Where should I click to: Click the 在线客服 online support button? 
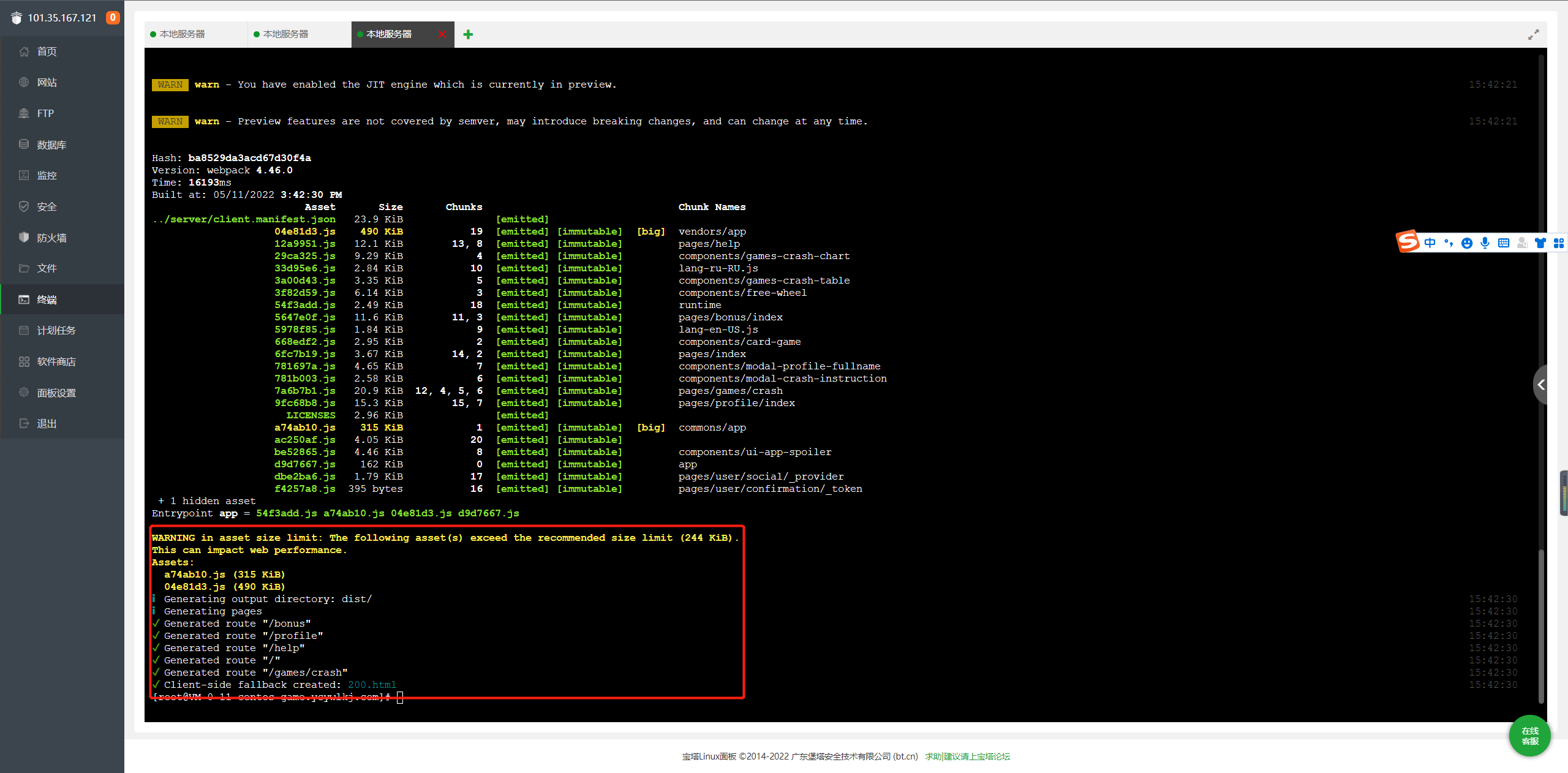pyautogui.click(x=1529, y=736)
